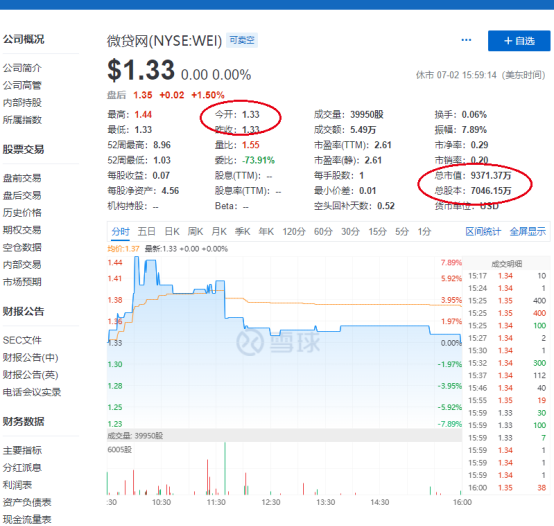554x526 pixels.
Task: Click the 总市值 9371.37万 value
Action: click(x=491, y=176)
